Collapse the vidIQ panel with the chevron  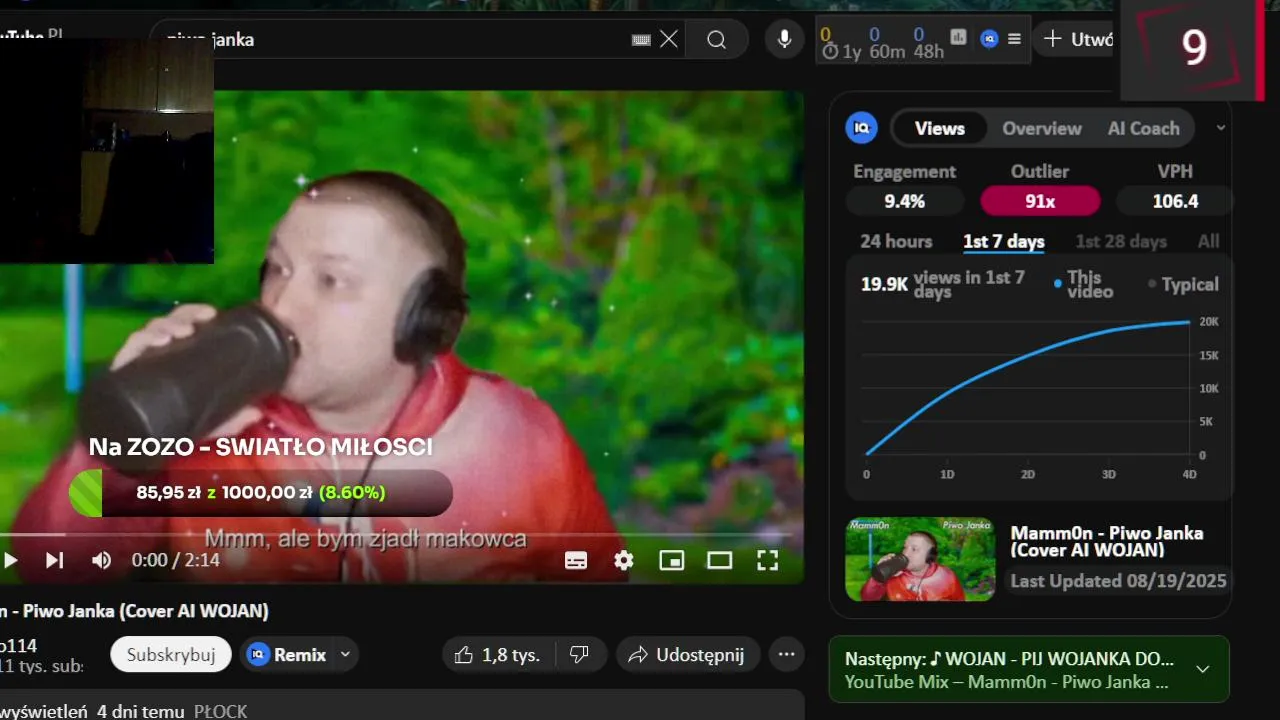coord(1221,128)
